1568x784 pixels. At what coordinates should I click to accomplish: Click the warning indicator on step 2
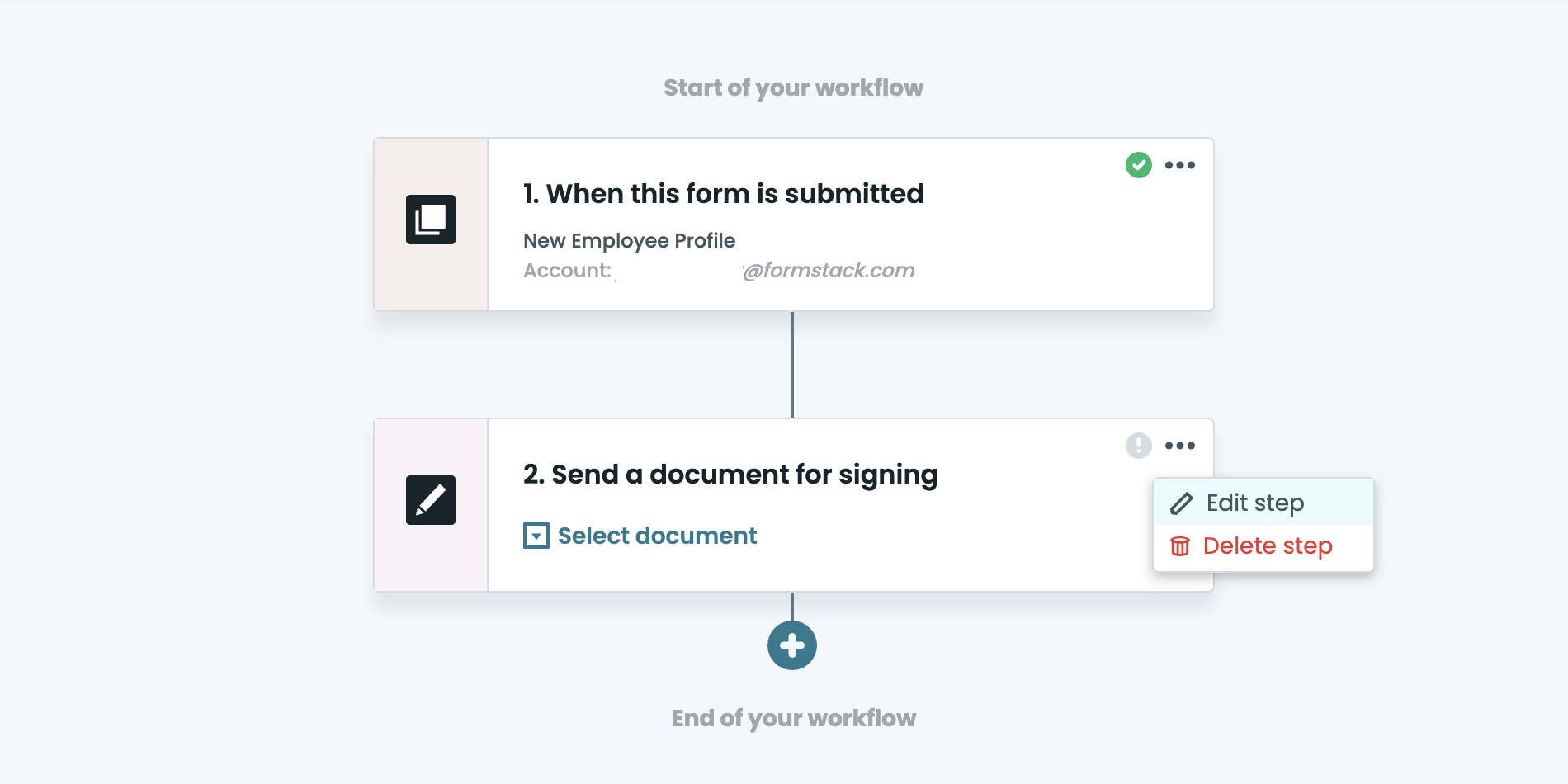1138,446
